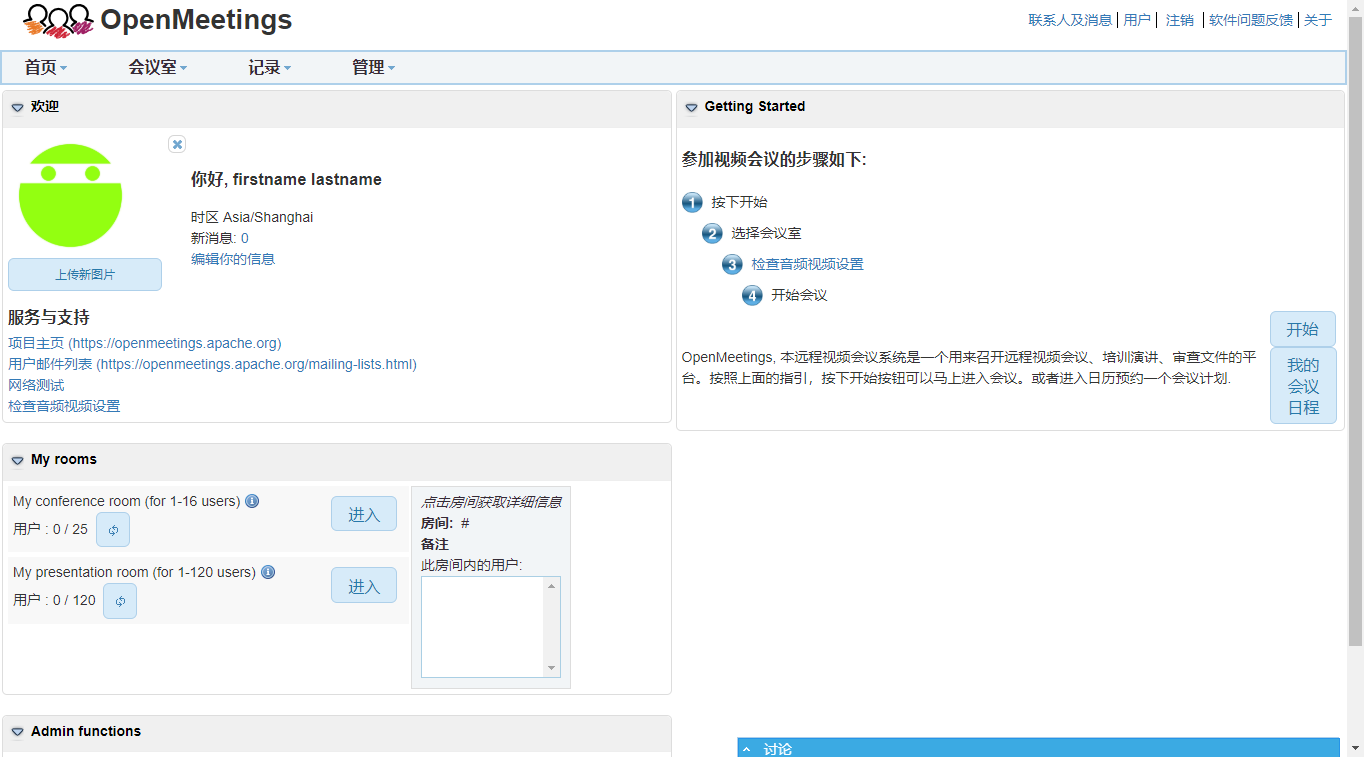Open 用户邮件列表 mailing list link
This screenshot has width=1364, height=757.
tap(212, 364)
